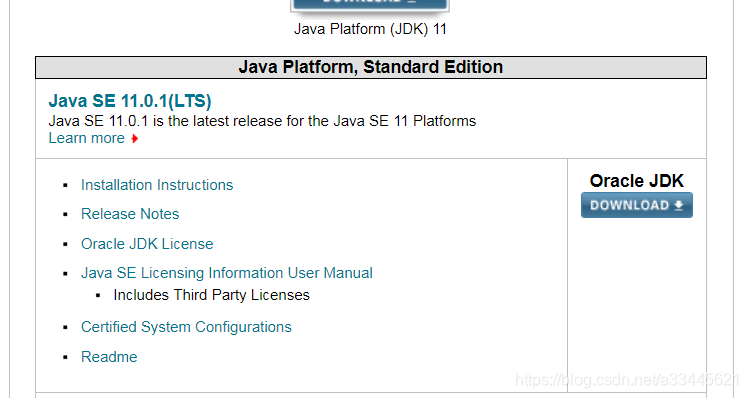The image size is (748, 398).
Task: Select the 'Includes Third Party Licenses' text
Action: (x=211, y=295)
